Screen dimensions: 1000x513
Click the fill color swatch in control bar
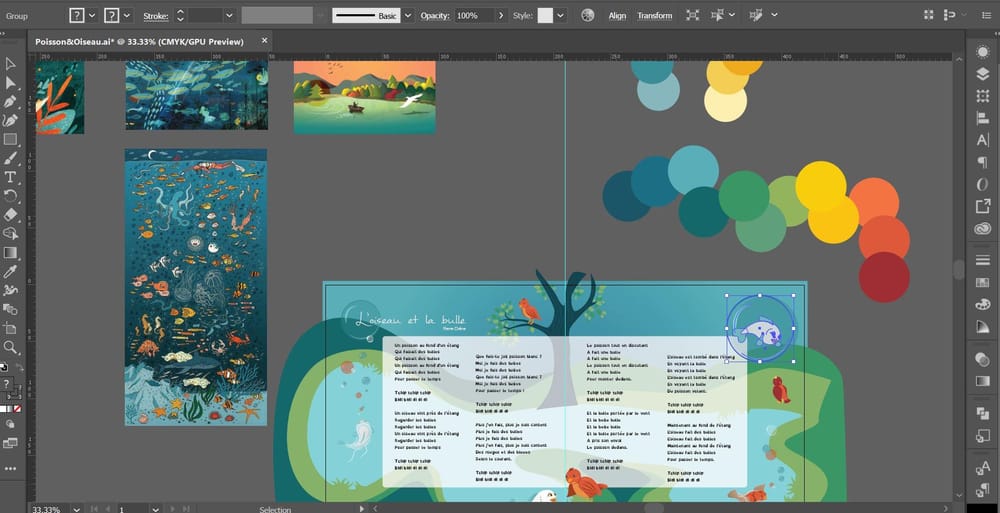(x=77, y=15)
